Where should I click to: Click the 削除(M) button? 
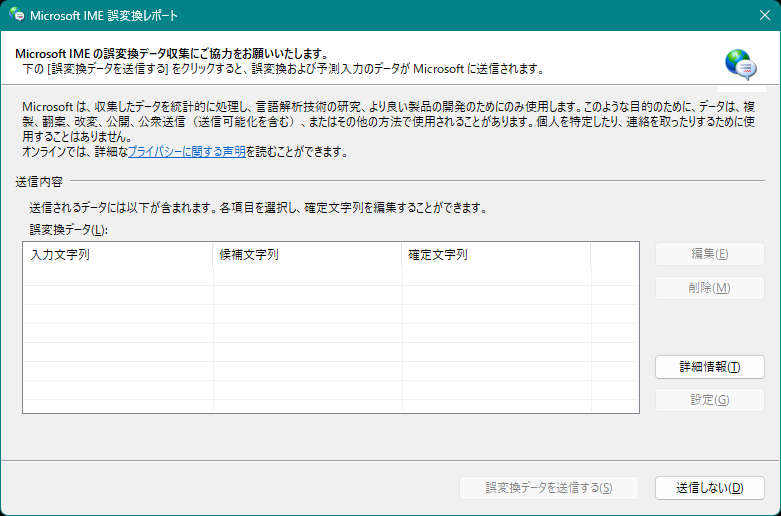(x=710, y=288)
